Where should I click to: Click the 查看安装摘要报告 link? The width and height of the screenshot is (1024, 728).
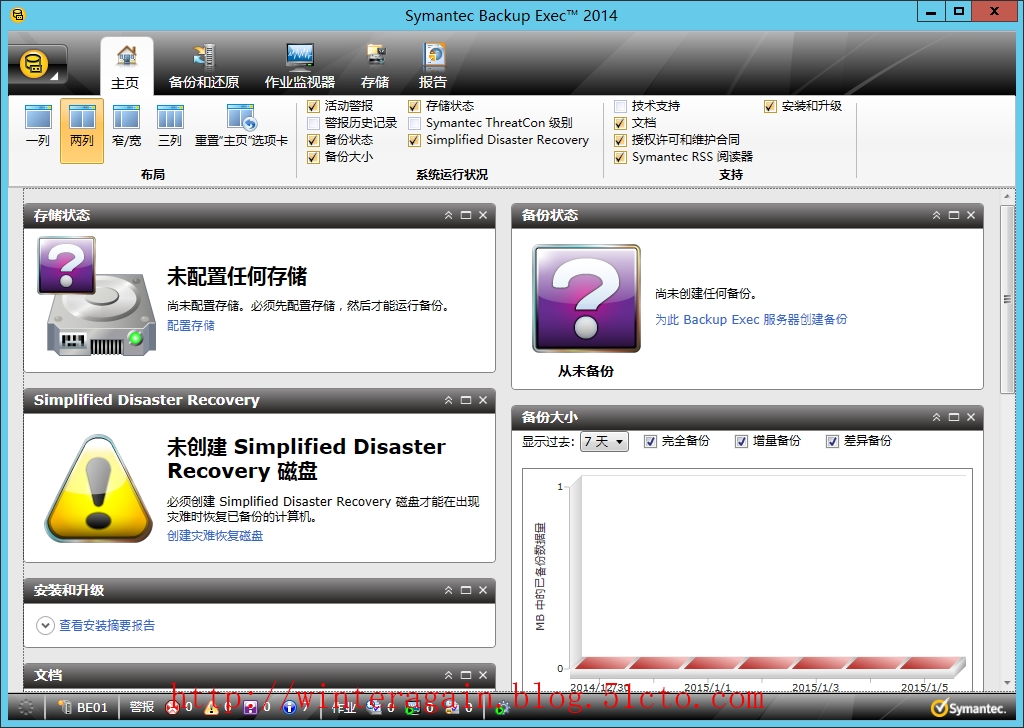tap(107, 625)
